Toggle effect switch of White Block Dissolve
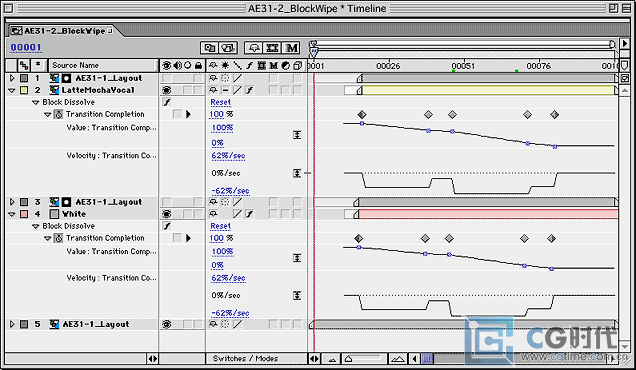This screenshot has height=370, width=636. point(167,226)
